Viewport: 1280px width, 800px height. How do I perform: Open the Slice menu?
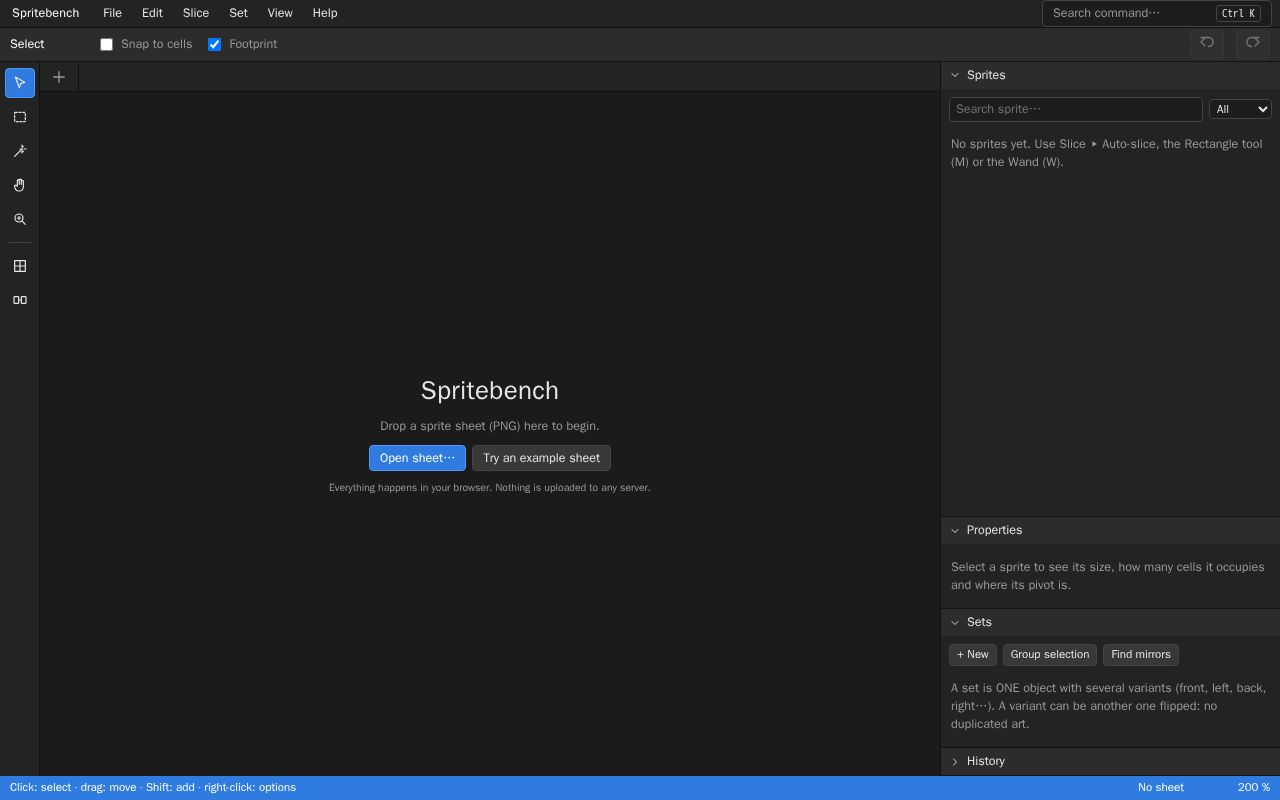(x=196, y=13)
